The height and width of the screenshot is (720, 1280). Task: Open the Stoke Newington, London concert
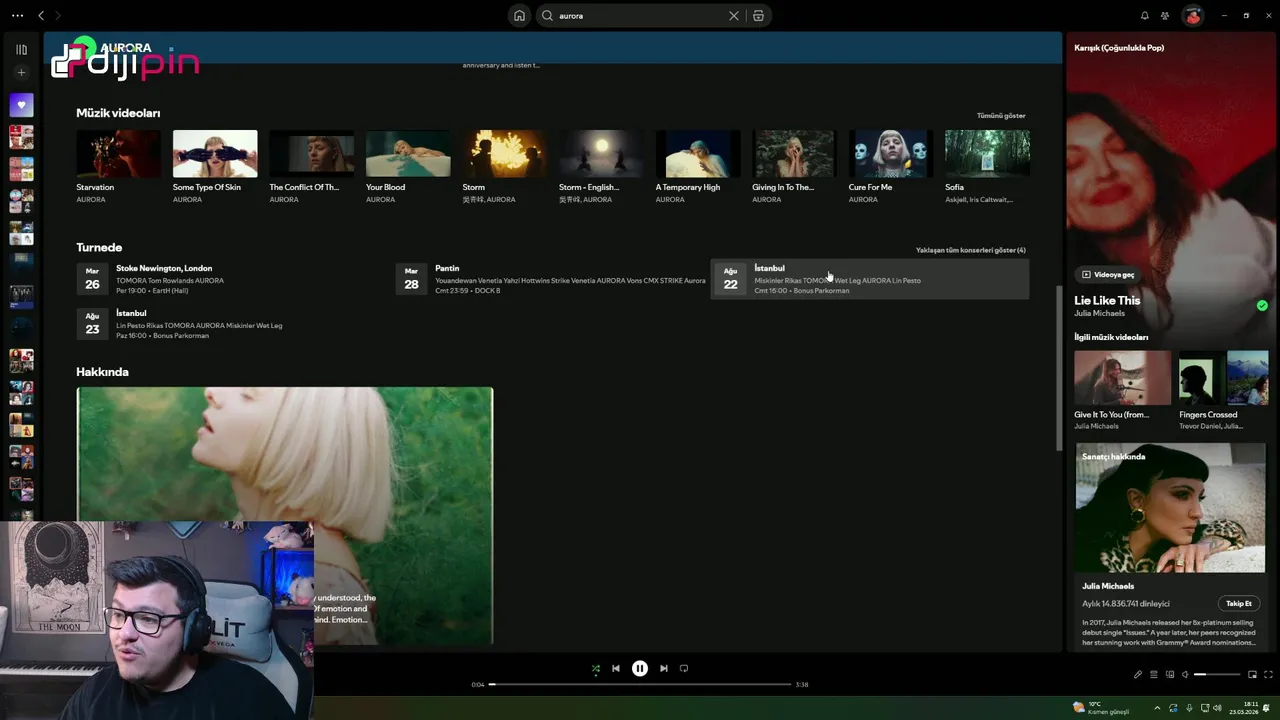coord(232,279)
